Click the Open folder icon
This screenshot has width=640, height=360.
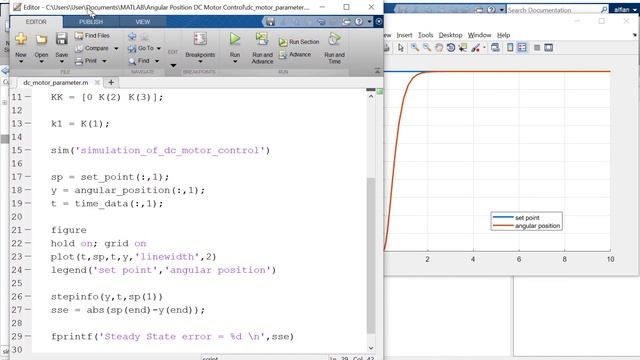(x=41, y=39)
